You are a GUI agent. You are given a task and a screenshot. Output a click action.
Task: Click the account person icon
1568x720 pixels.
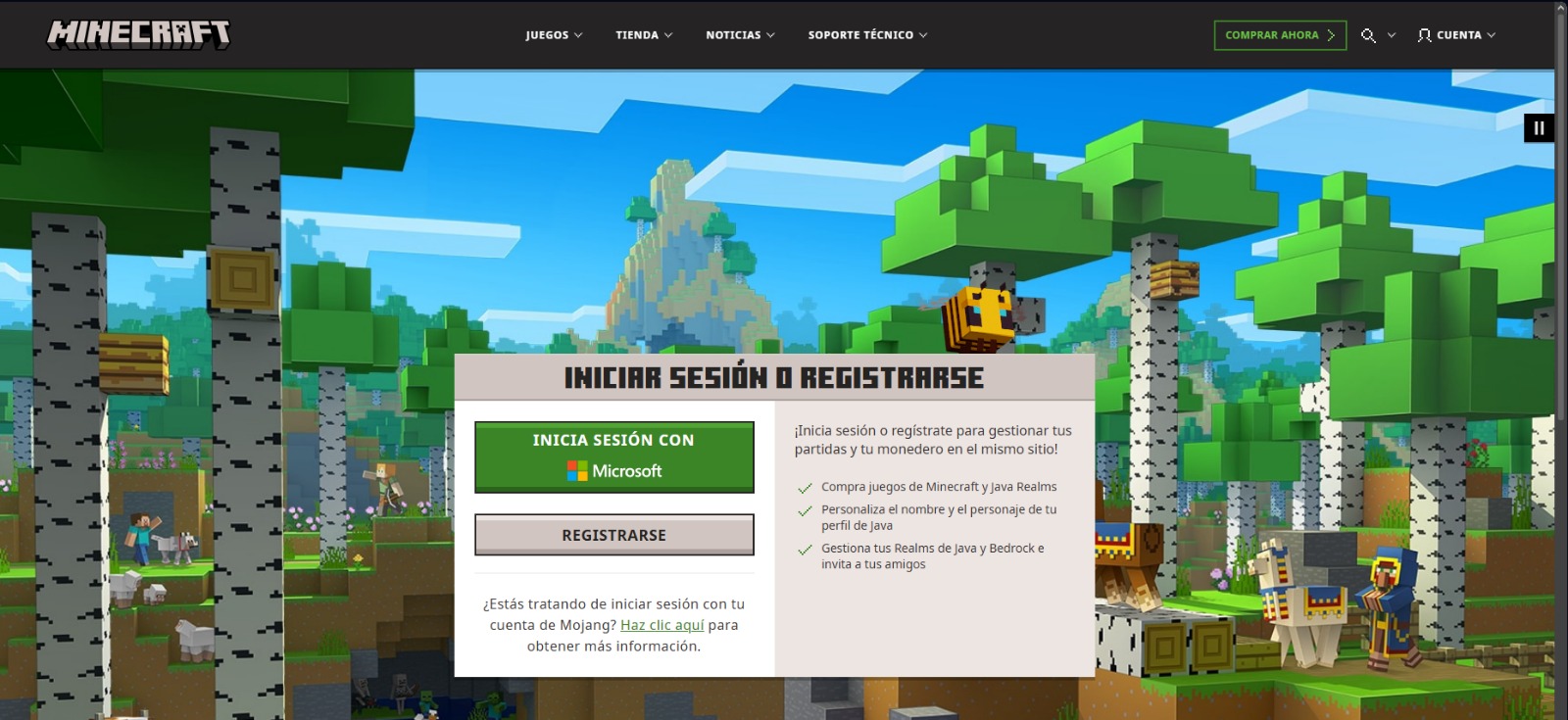point(1424,35)
